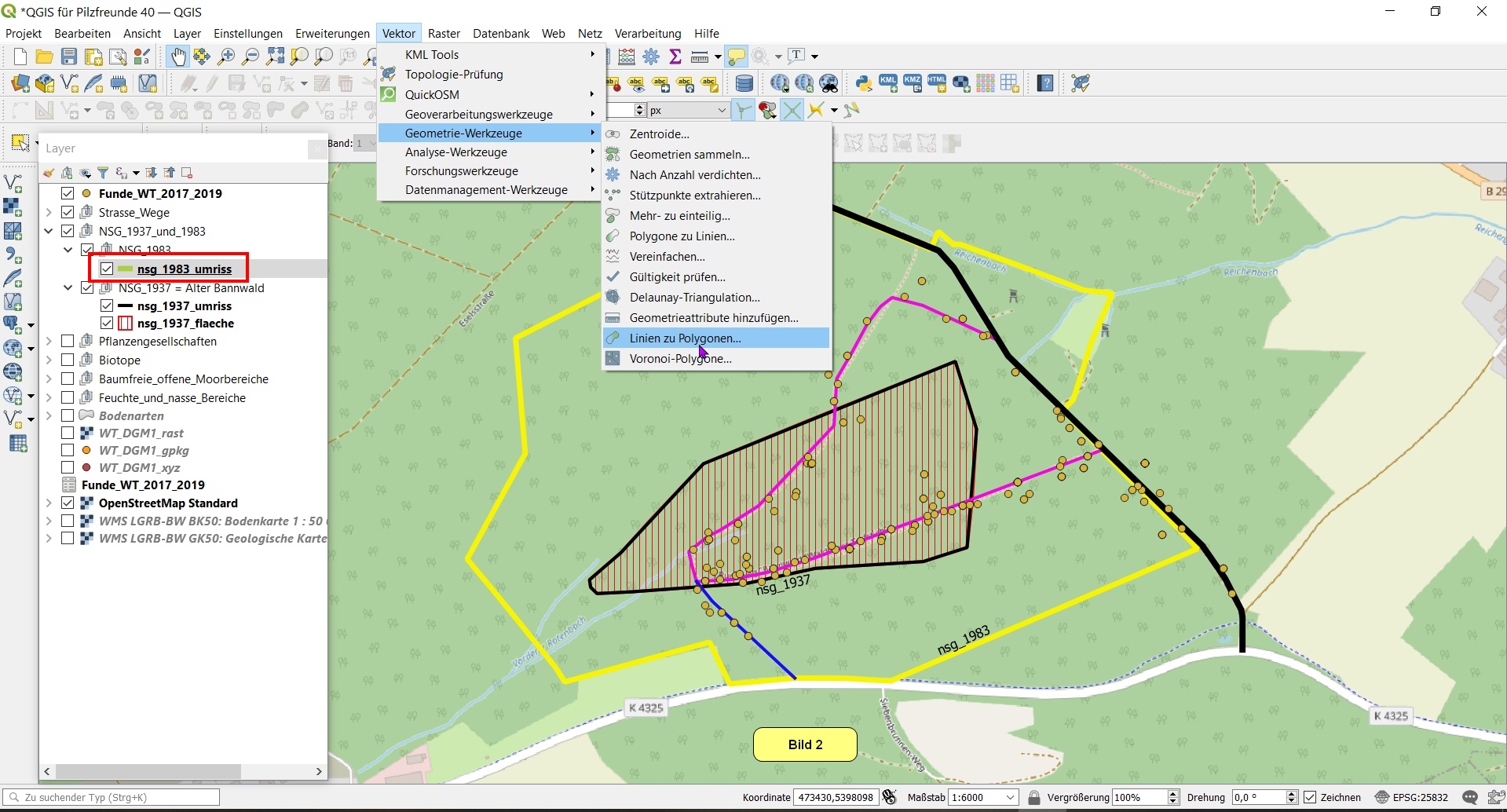Collapse the NSG_1937_und_1983 group
The image size is (1507, 812).
coord(49,231)
